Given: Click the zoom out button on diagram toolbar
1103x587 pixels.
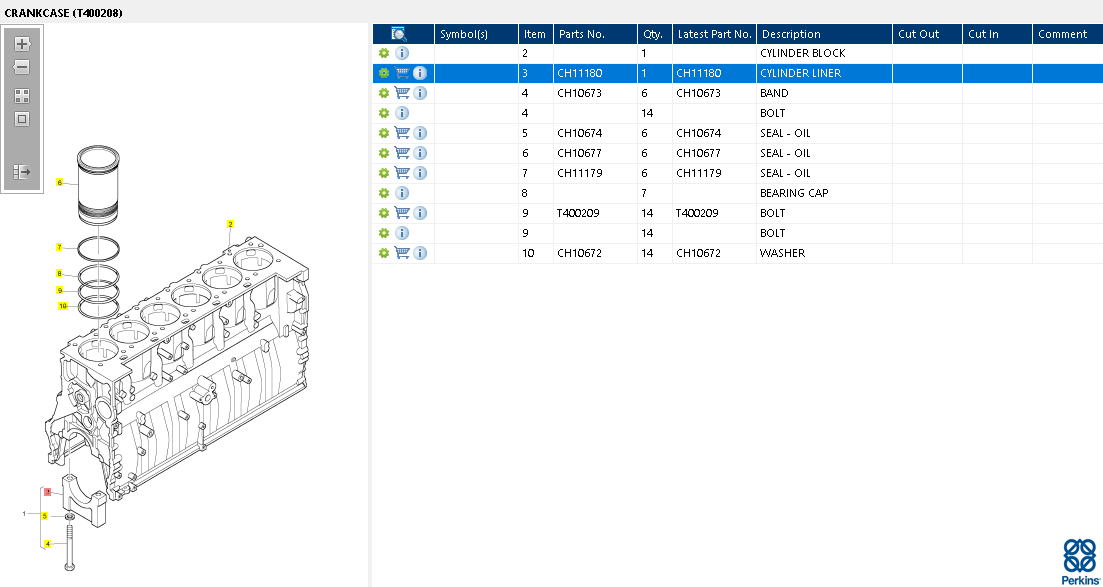Looking at the screenshot, I should 22,67.
